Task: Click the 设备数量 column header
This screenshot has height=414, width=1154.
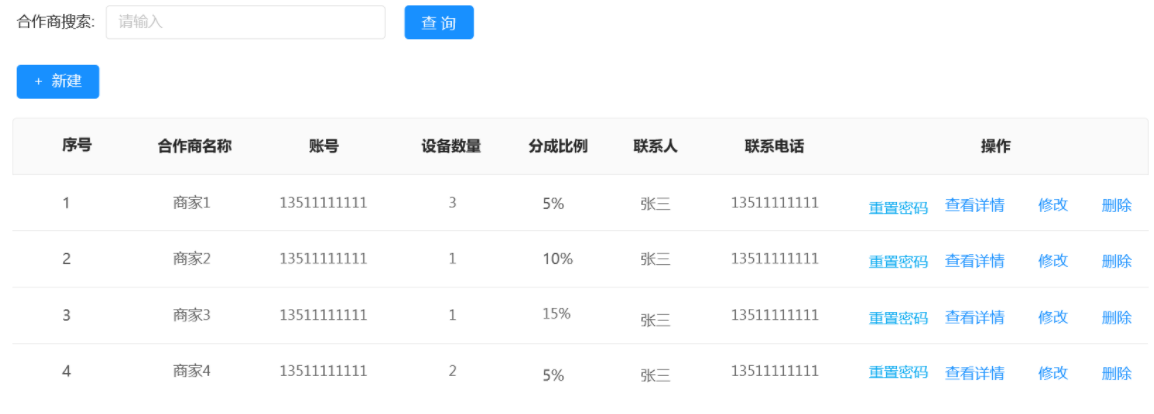Action: (x=451, y=146)
